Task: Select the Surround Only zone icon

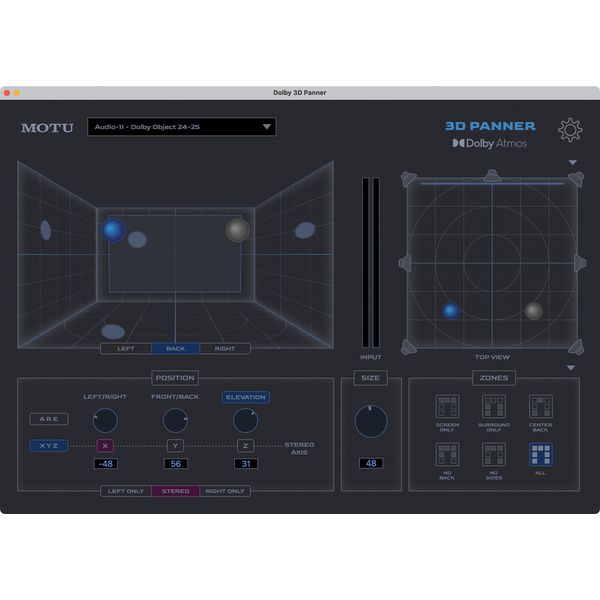Action: [494, 406]
